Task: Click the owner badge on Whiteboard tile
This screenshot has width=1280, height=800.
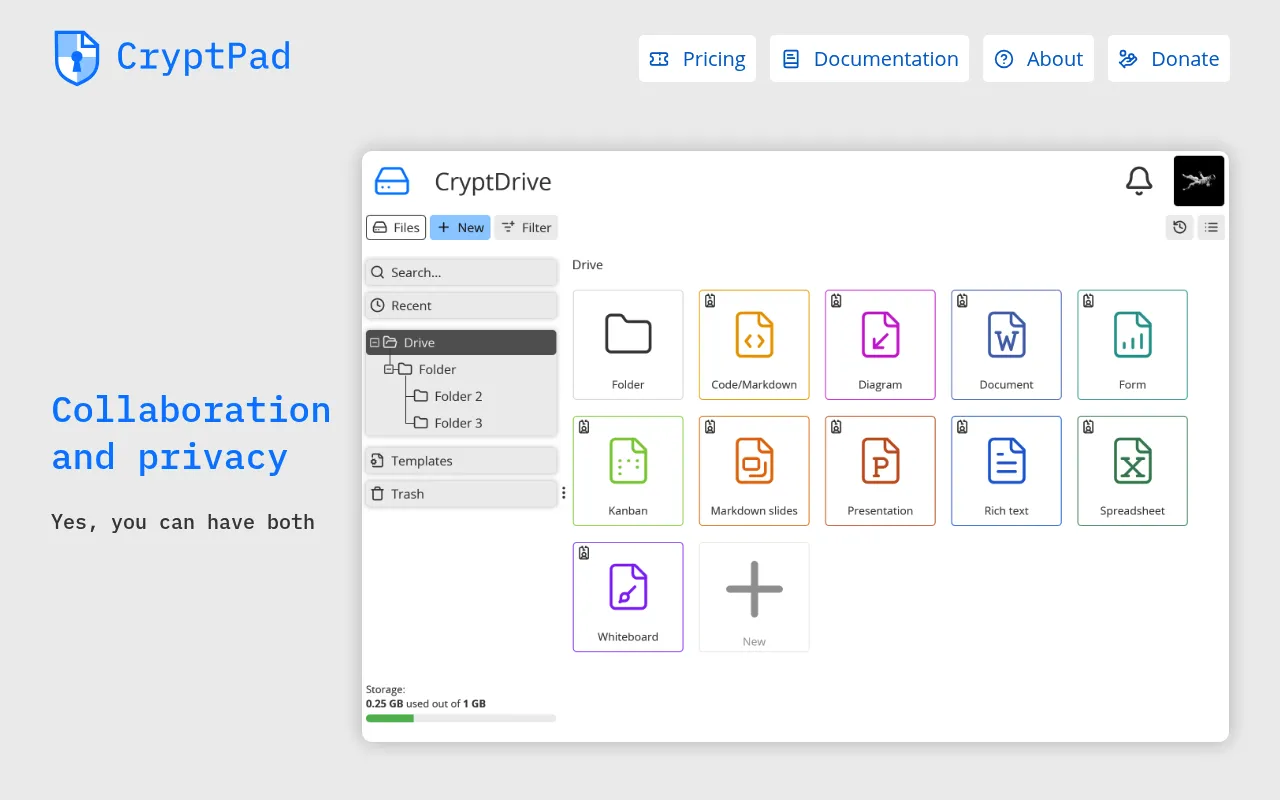Action: (x=584, y=552)
